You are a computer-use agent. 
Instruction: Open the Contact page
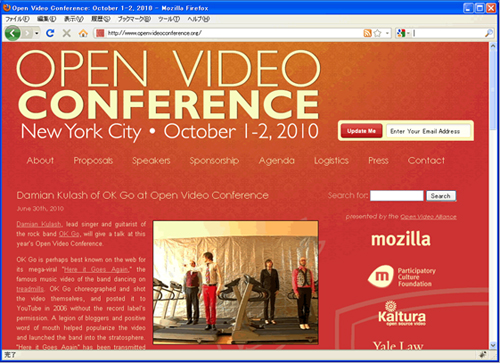[x=426, y=160]
